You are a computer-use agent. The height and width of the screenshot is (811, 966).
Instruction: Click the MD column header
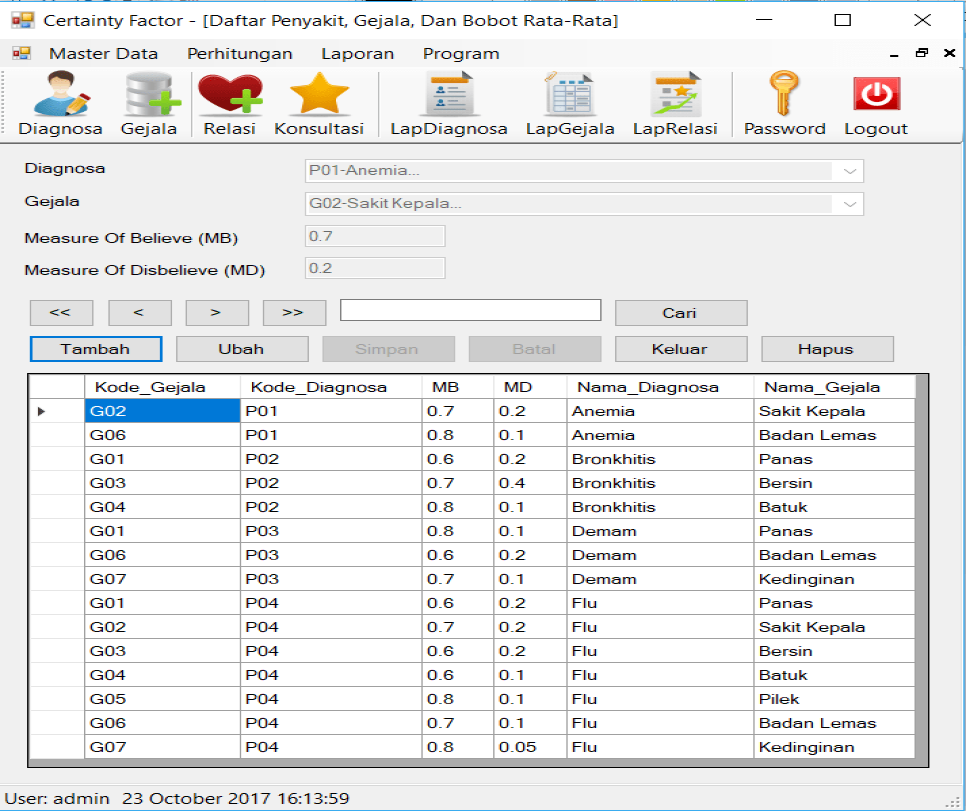point(530,387)
